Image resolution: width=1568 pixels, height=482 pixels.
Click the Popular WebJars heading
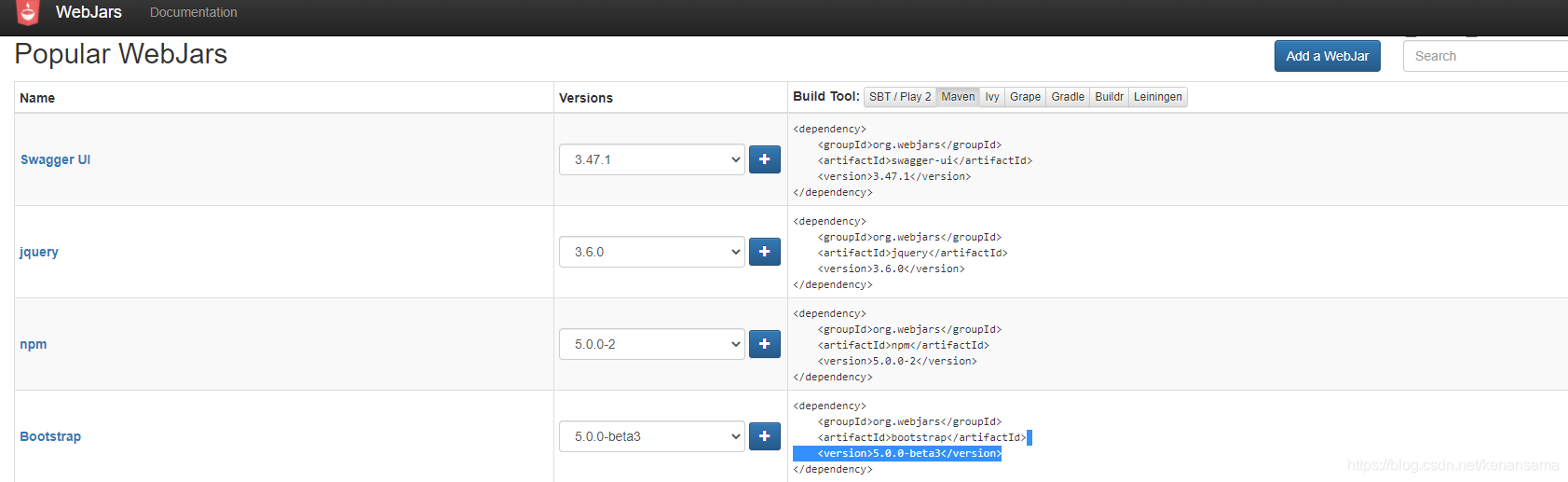click(121, 54)
